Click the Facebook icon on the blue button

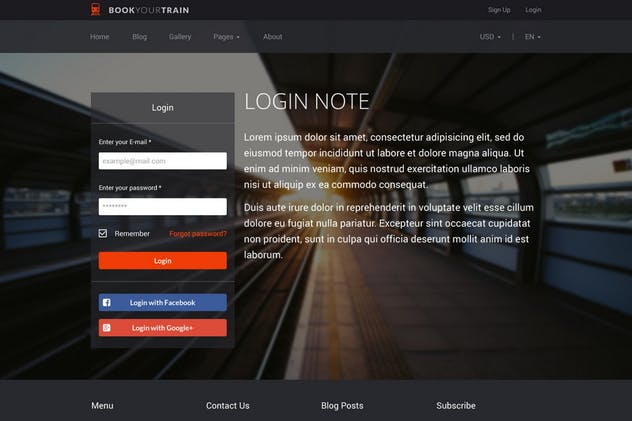click(x=106, y=303)
